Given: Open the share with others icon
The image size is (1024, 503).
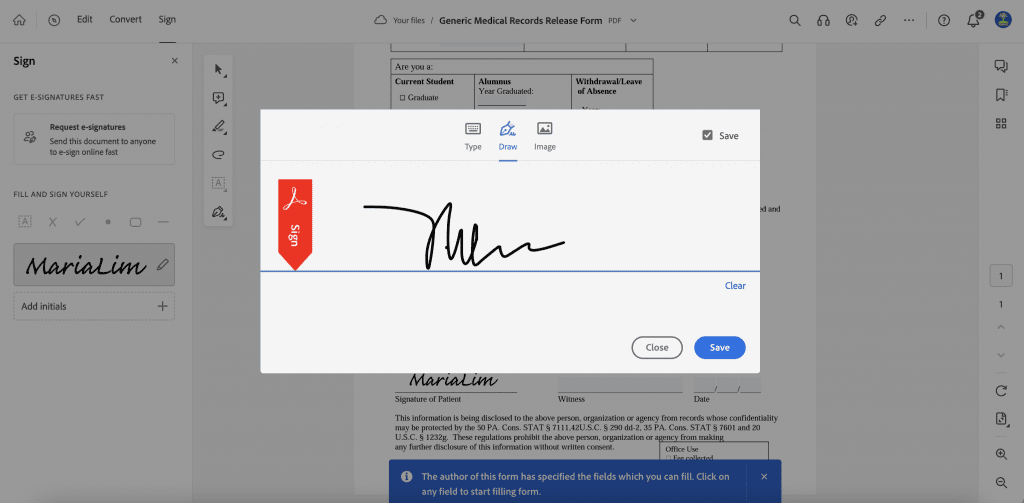Looking at the screenshot, I should [852, 20].
